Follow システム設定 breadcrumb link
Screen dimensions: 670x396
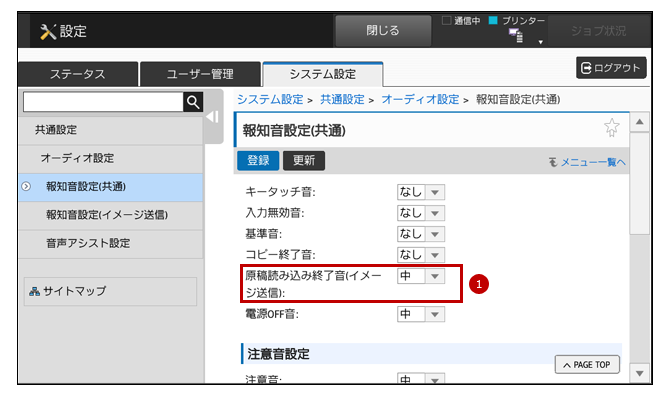pos(270,100)
